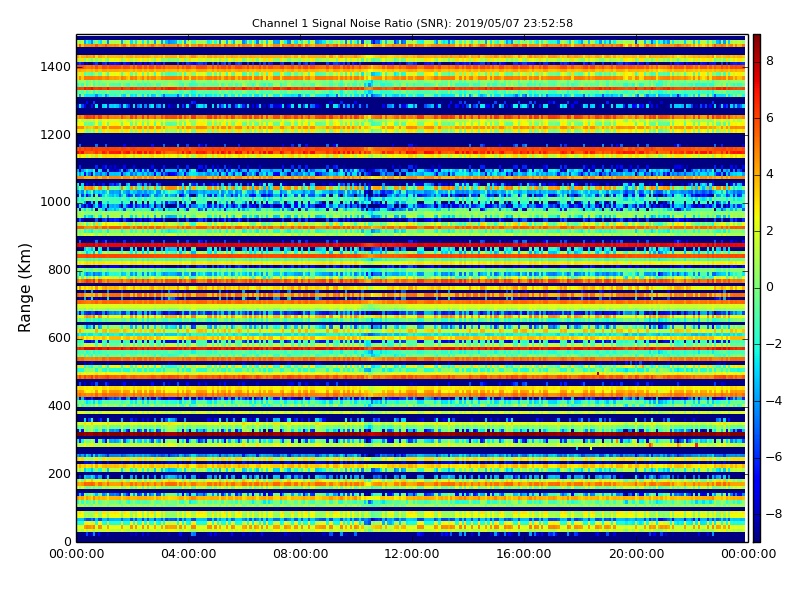This screenshot has height=600, width=800.
Task: Click the 0 range tick label on the y-axis
Action: coord(67,541)
